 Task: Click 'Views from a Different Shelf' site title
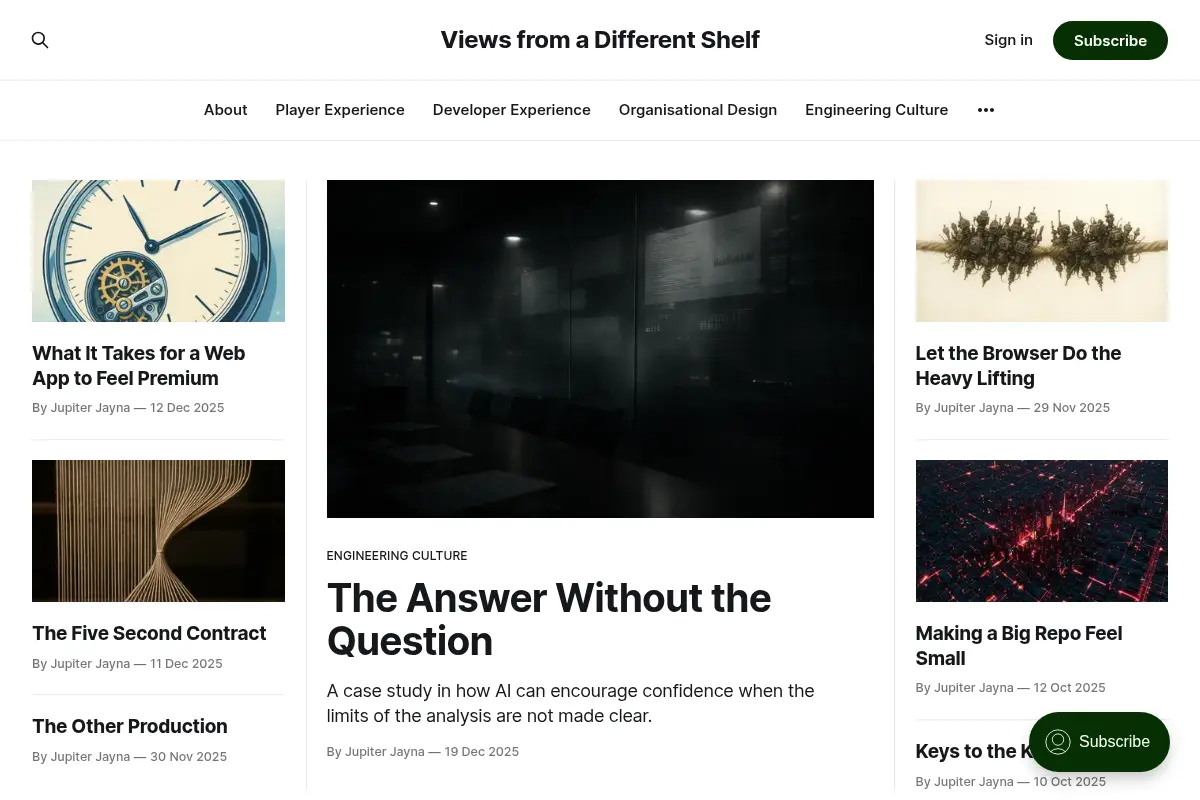600,40
